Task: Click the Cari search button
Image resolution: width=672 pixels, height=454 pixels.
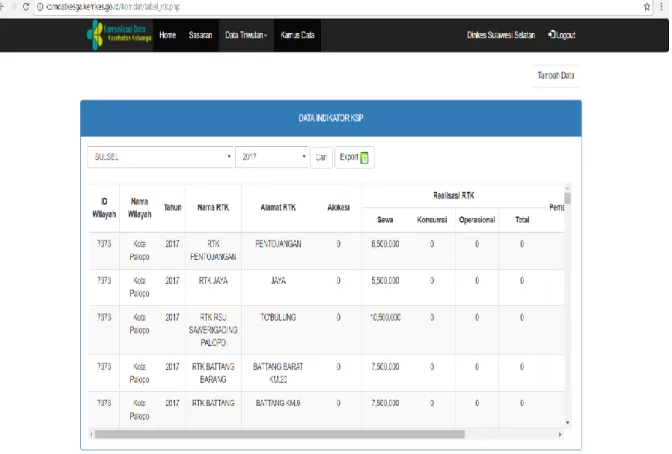Action: [321, 157]
